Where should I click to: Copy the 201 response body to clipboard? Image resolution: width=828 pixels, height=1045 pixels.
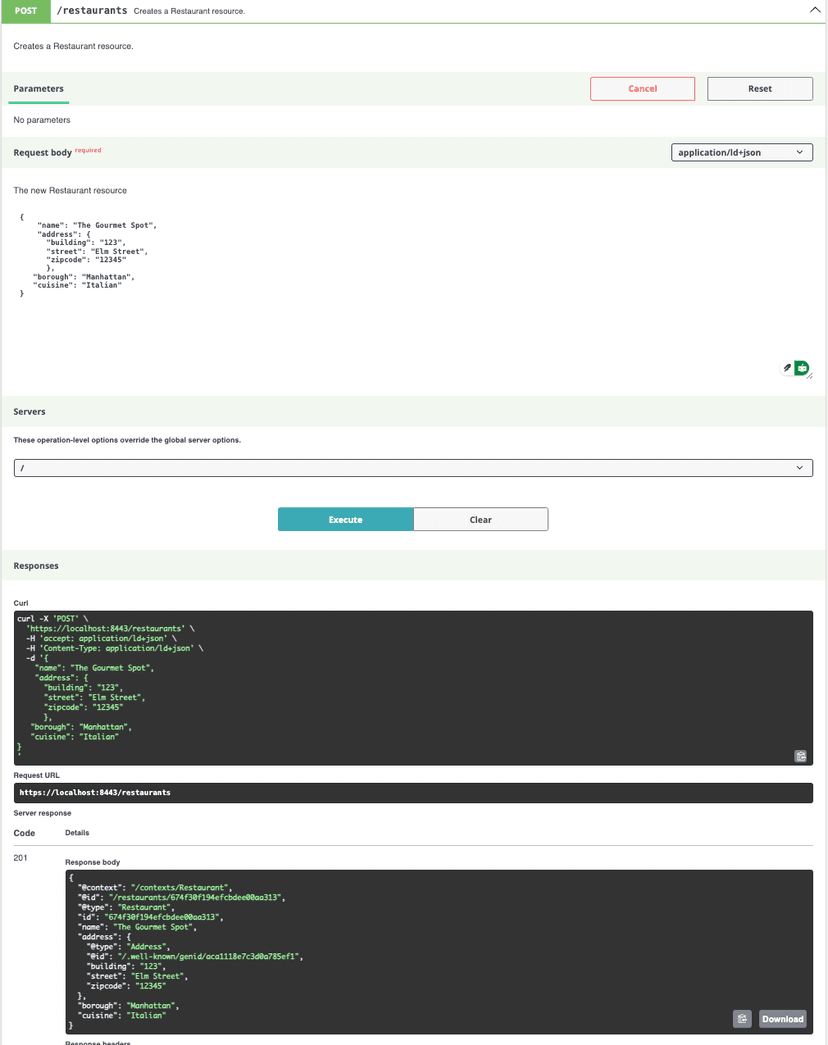click(x=742, y=1018)
